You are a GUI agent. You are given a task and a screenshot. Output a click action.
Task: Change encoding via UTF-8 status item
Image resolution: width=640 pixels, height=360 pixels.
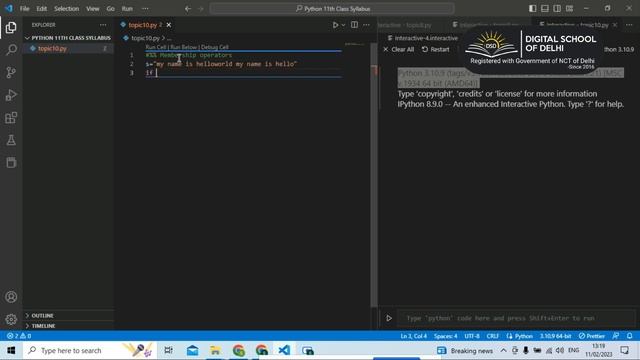click(472, 336)
